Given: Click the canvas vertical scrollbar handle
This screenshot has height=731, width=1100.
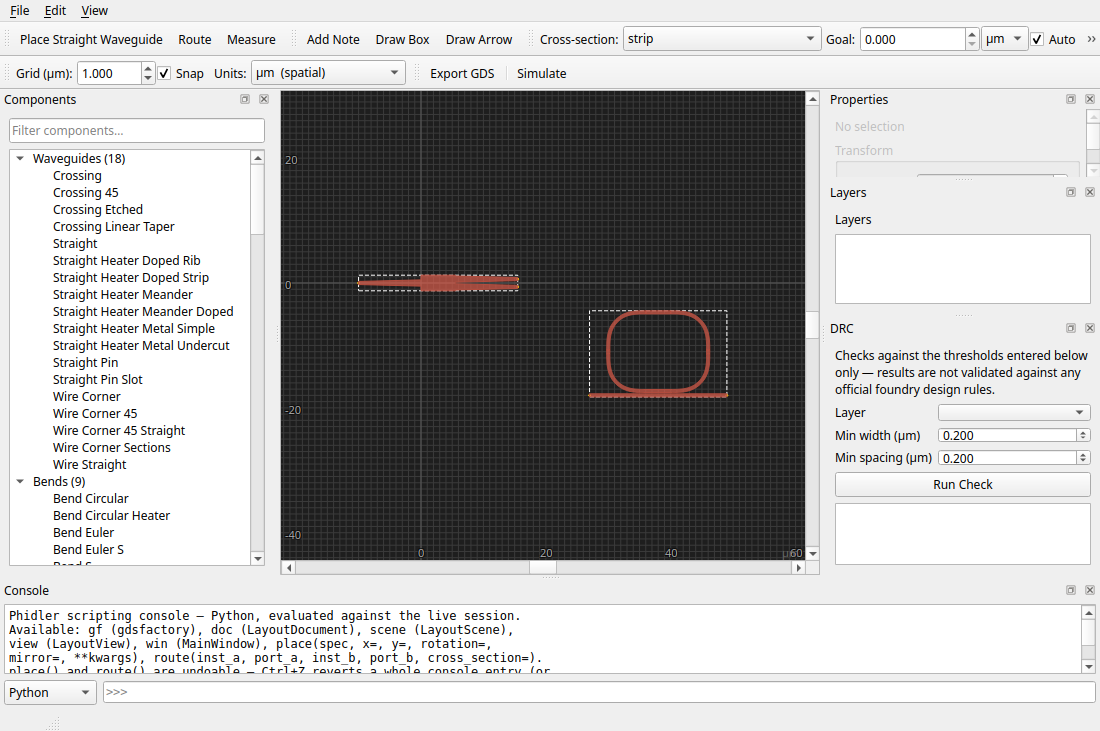Looking at the screenshot, I should [812, 325].
